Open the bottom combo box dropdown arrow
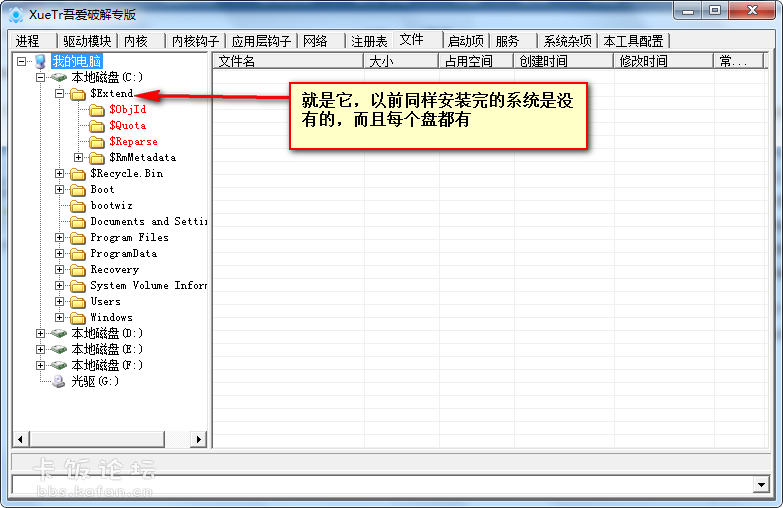 (761, 484)
